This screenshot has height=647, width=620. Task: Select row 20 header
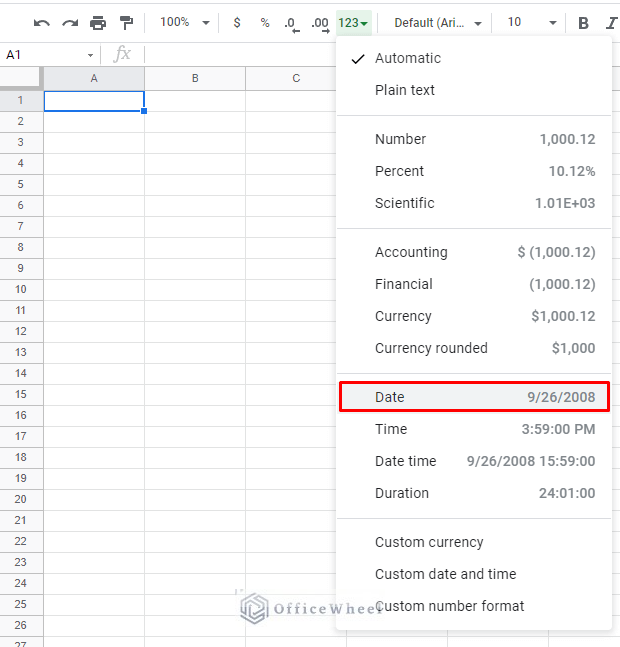(x=21, y=499)
